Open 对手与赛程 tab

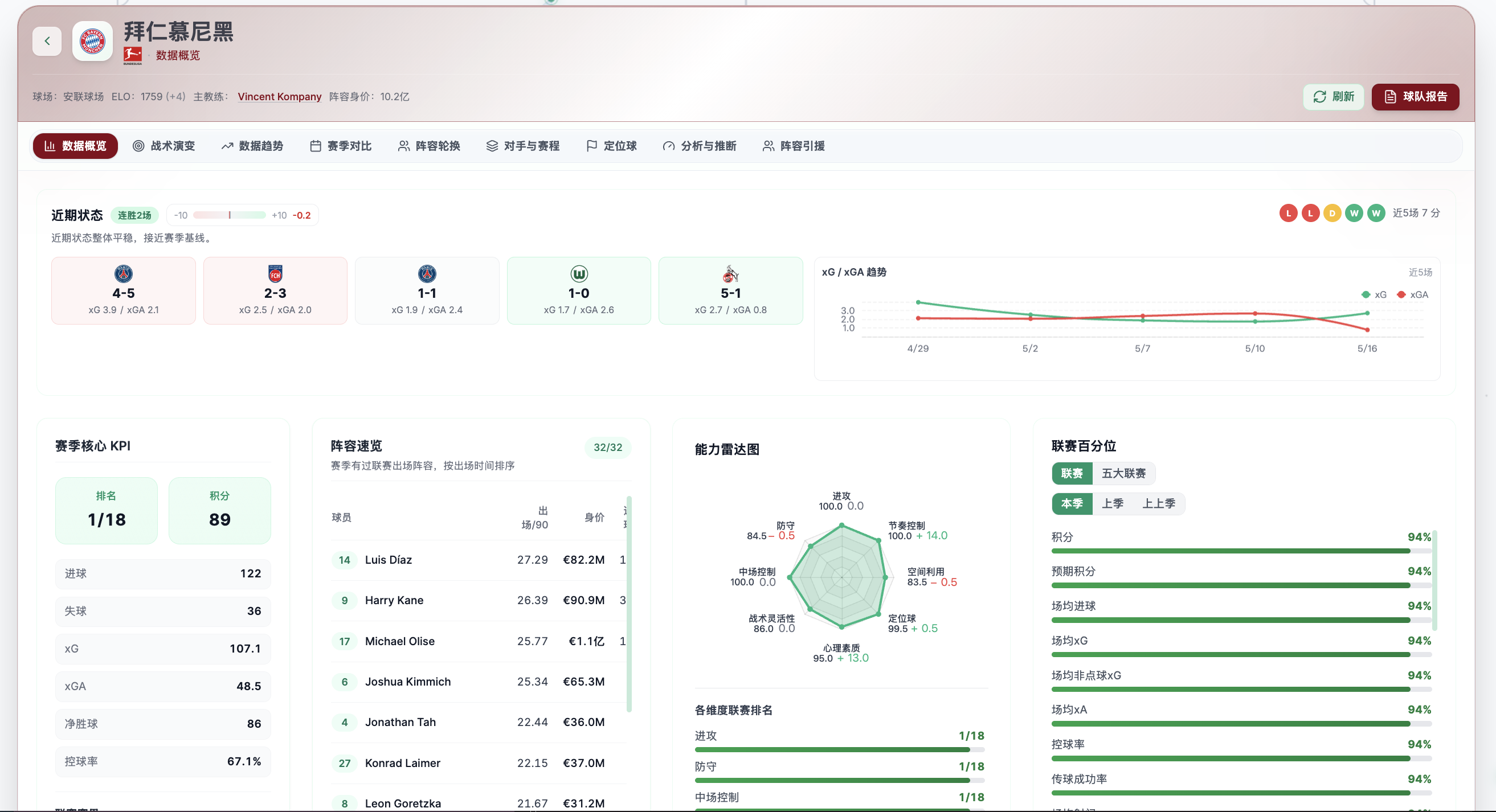pos(522,146)
